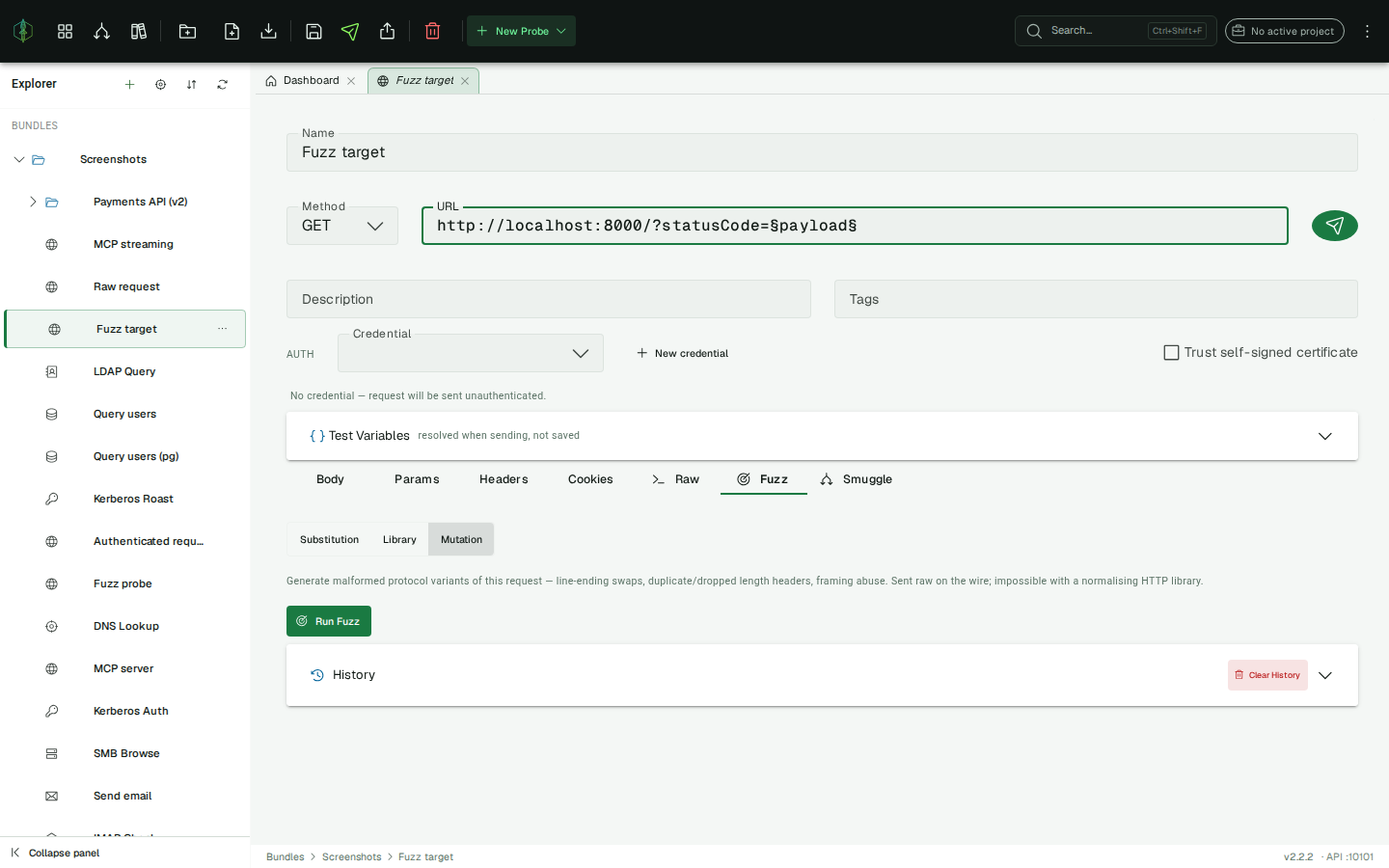This screenshot has width=1389, height=868.
Task: Expand the Test Variables section
Action: tap(822, 436)
